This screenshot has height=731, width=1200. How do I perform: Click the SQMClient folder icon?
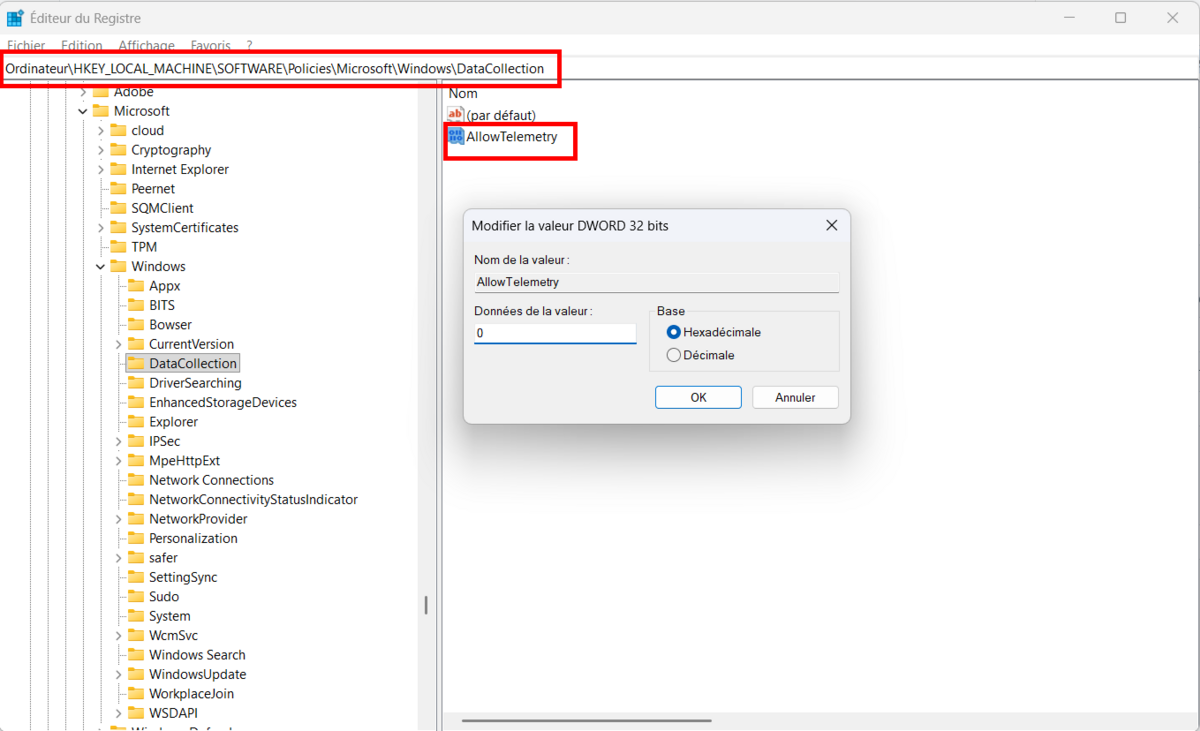(118, 208)
